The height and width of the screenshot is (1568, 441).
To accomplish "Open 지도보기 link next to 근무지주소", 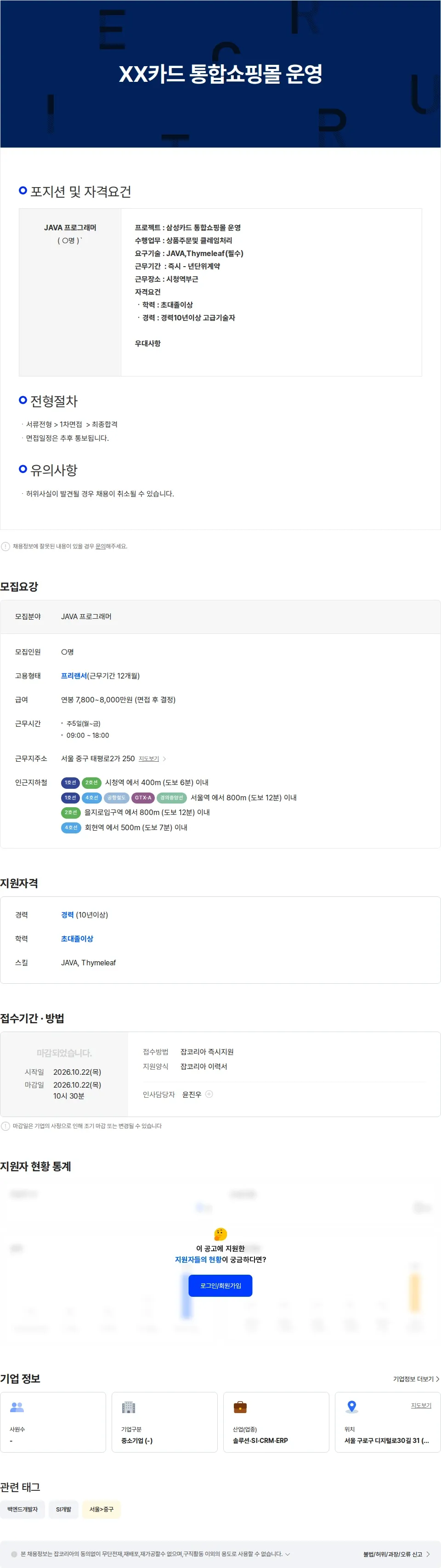I will point(148,758).
